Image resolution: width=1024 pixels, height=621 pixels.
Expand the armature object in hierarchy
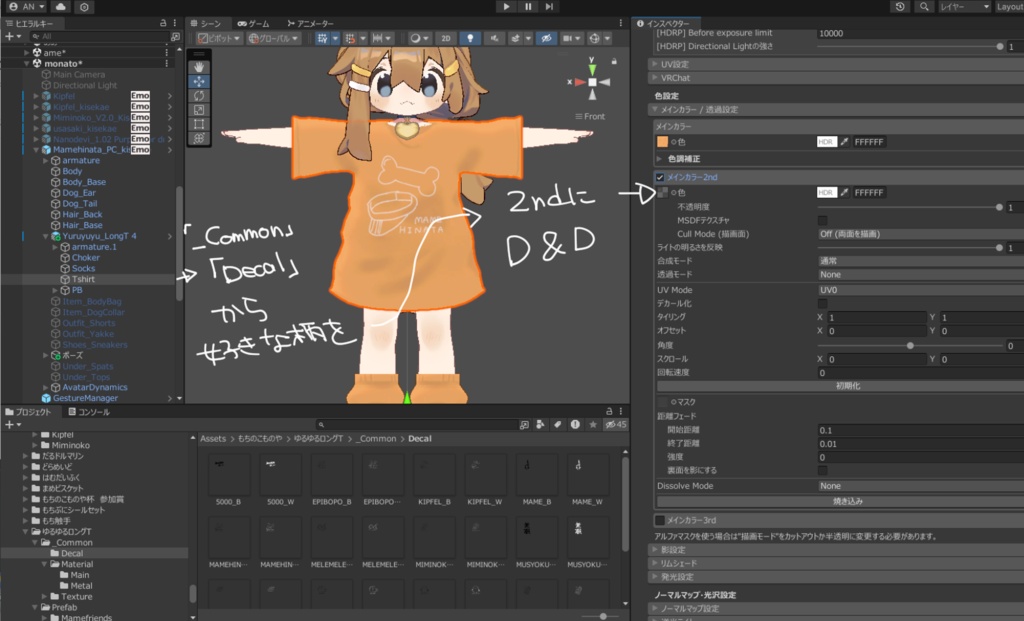point(46,161)
